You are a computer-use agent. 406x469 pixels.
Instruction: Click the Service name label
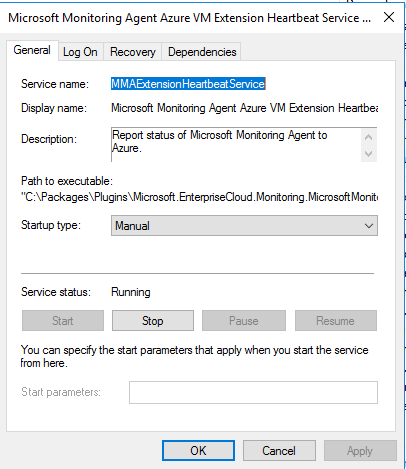point(55,84)
